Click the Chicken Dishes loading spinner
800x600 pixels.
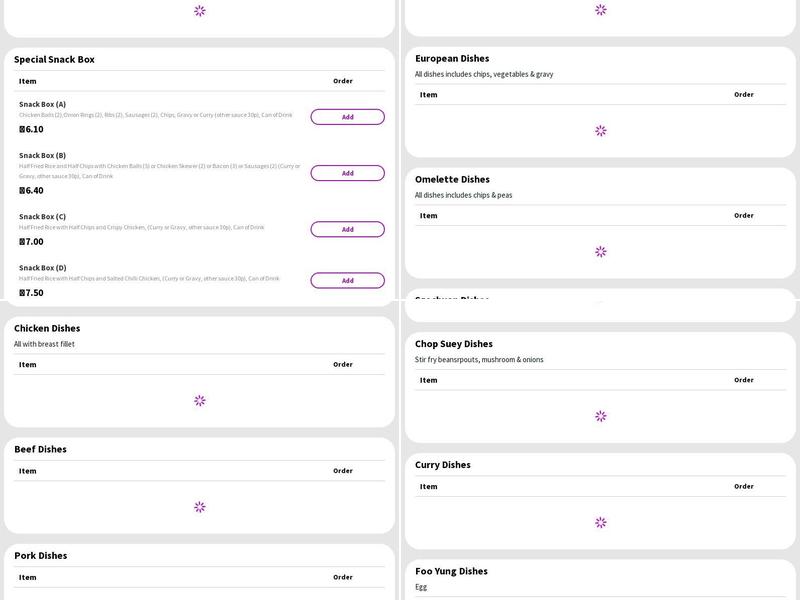200,400
